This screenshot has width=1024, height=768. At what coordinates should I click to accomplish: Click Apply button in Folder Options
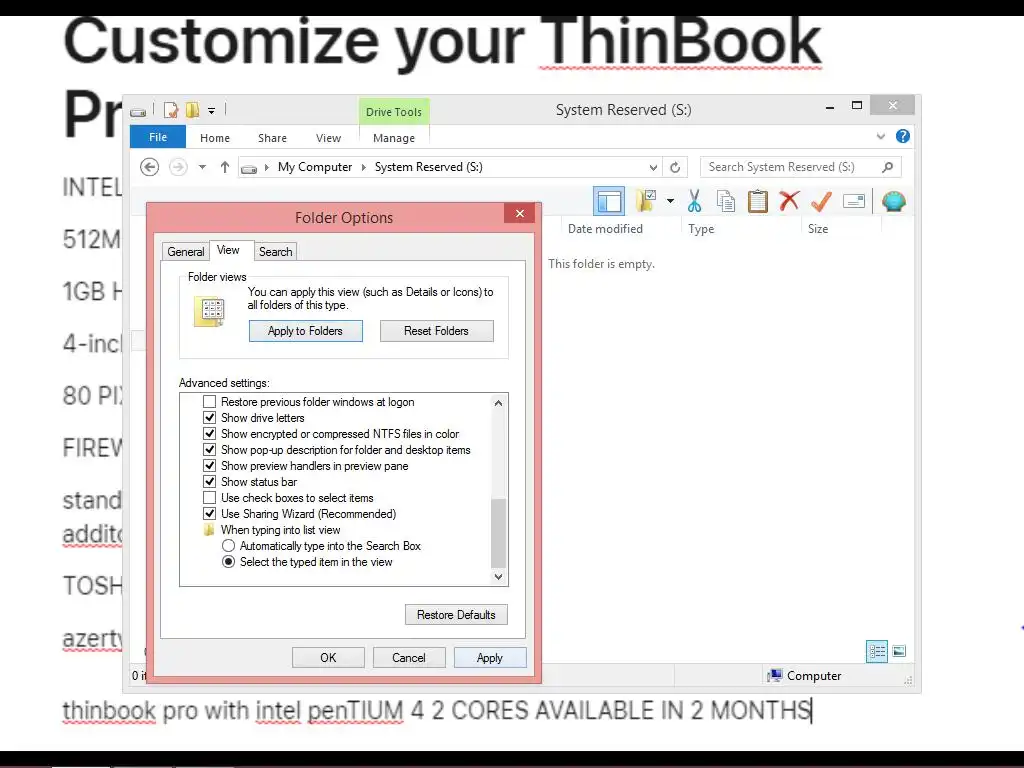490,658
